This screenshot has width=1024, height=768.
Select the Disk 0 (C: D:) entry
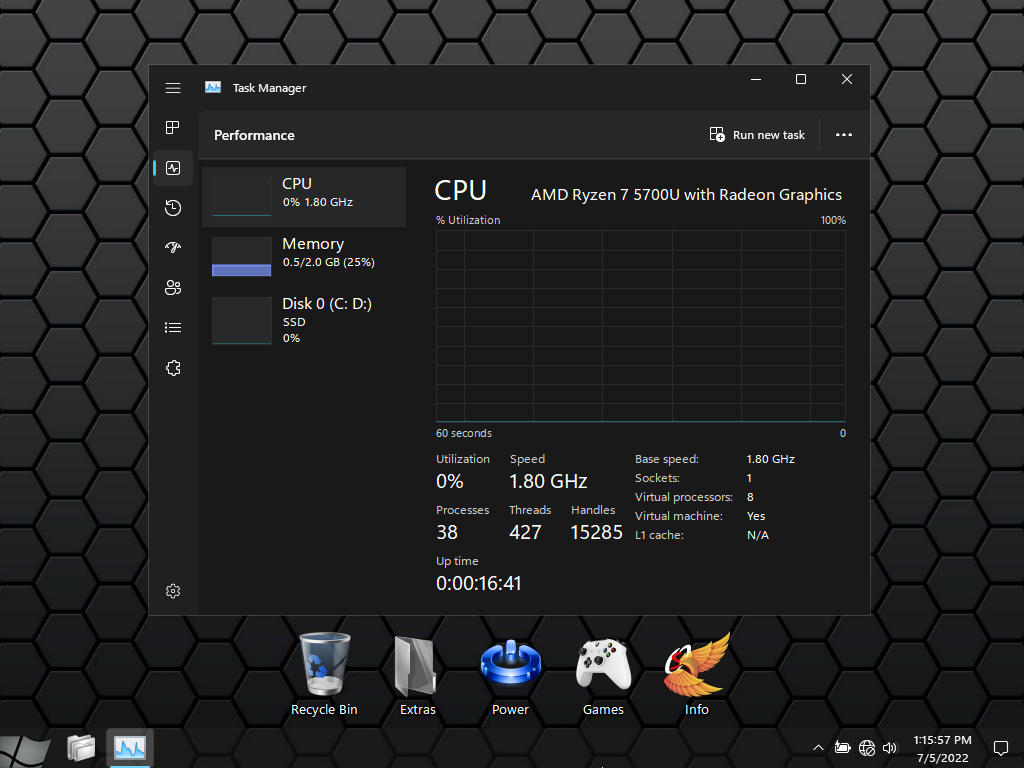click(x=304, y=320)
